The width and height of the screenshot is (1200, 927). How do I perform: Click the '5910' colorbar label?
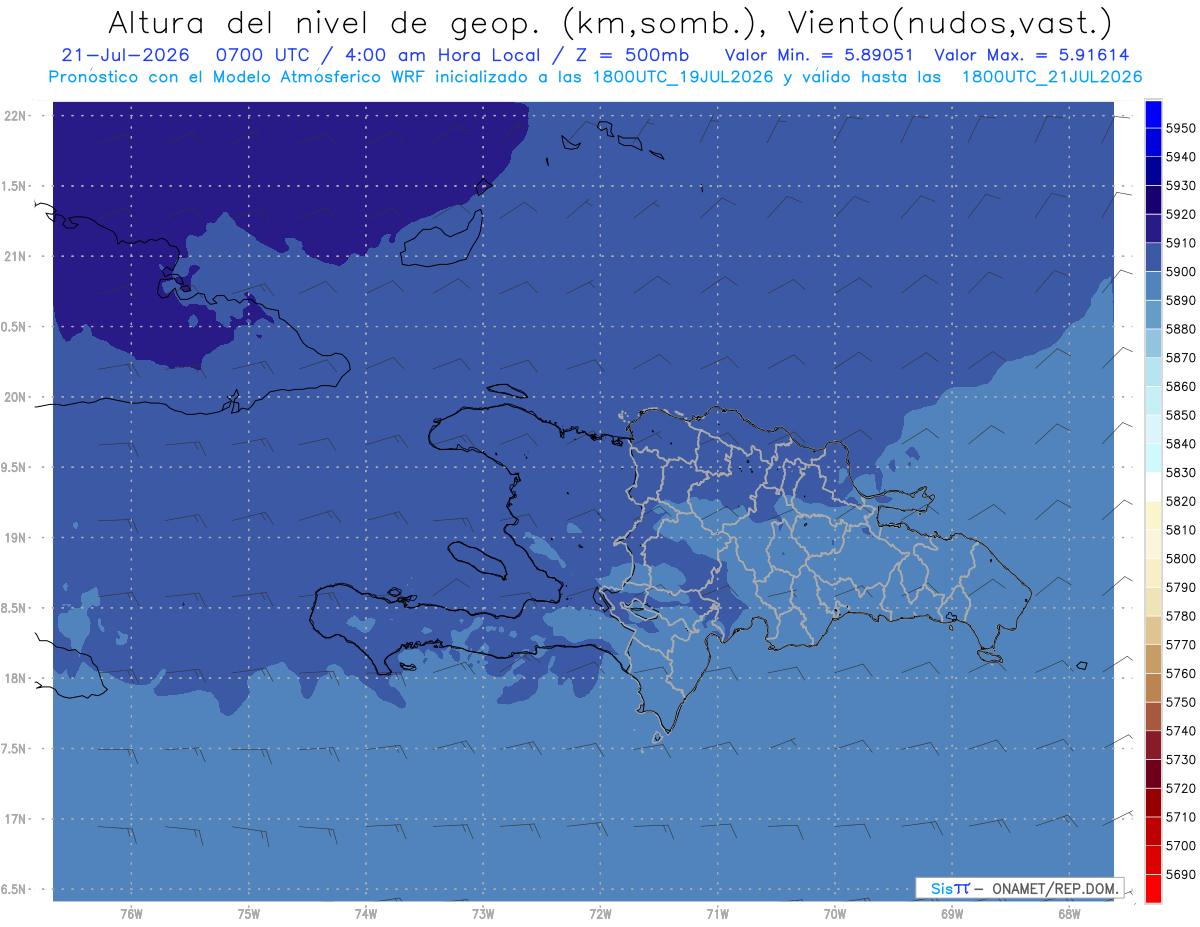[1180, 243]
